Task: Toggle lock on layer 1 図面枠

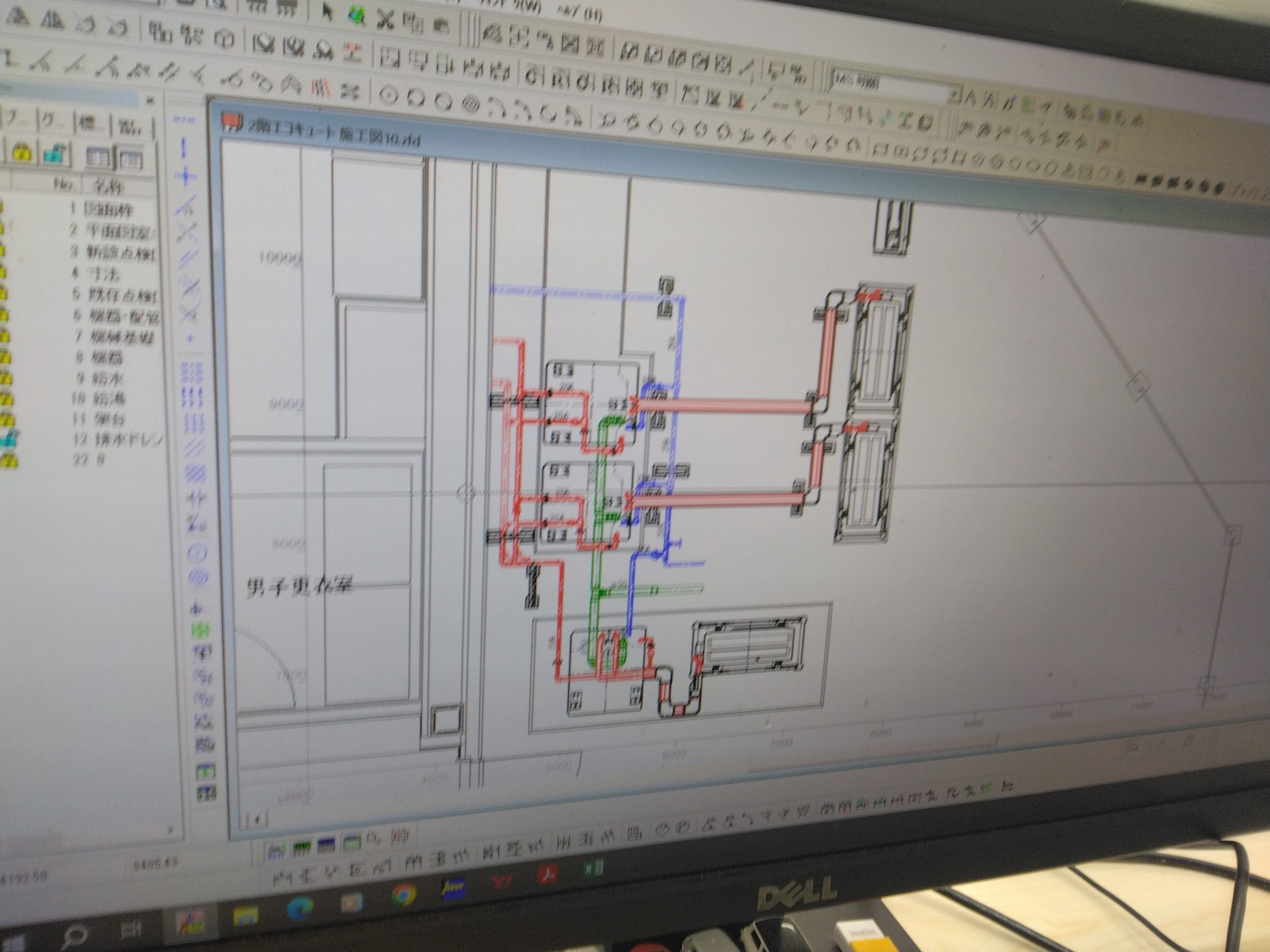Action: (1, 208)
